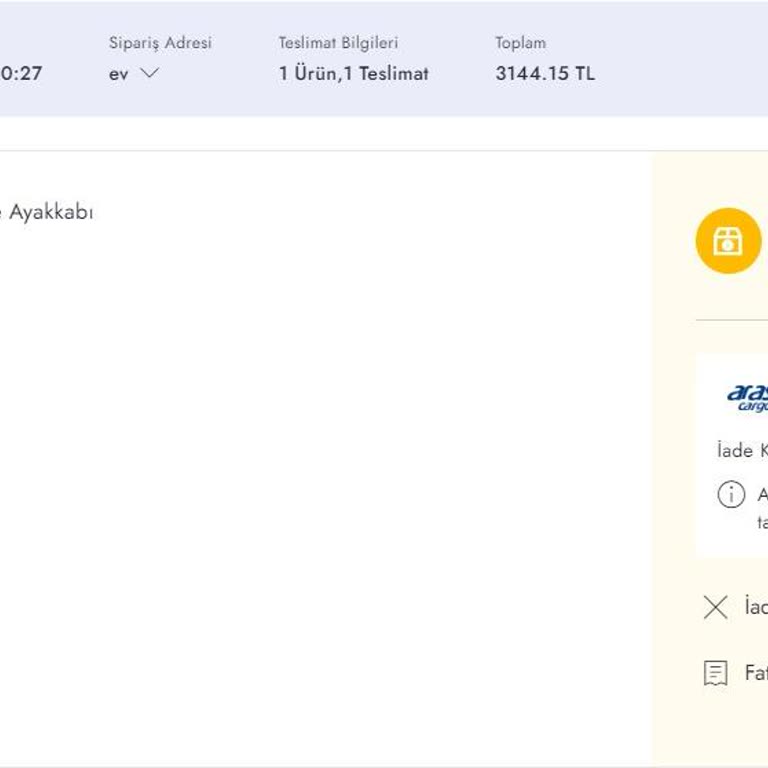
Task: Click the X cancel return icon
Action: (715, 607)
